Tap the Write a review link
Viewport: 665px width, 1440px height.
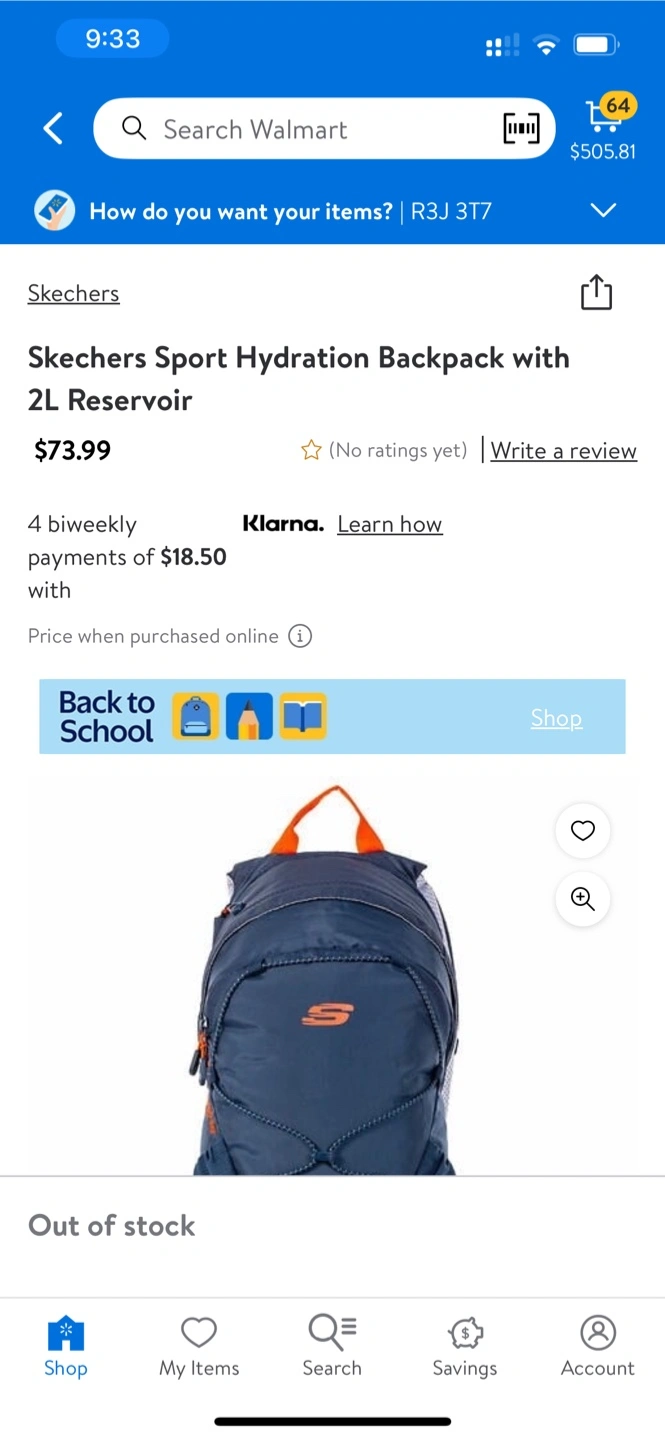coord(564,451)
